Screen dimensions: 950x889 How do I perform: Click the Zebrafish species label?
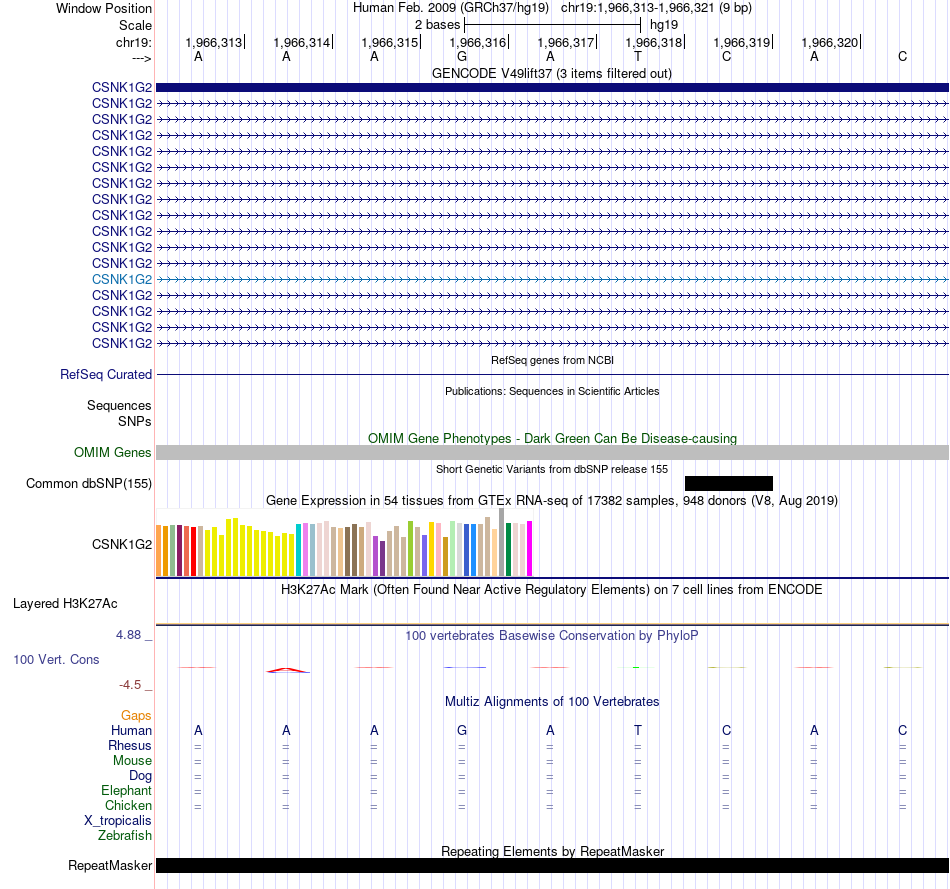(x=125, y=836)
